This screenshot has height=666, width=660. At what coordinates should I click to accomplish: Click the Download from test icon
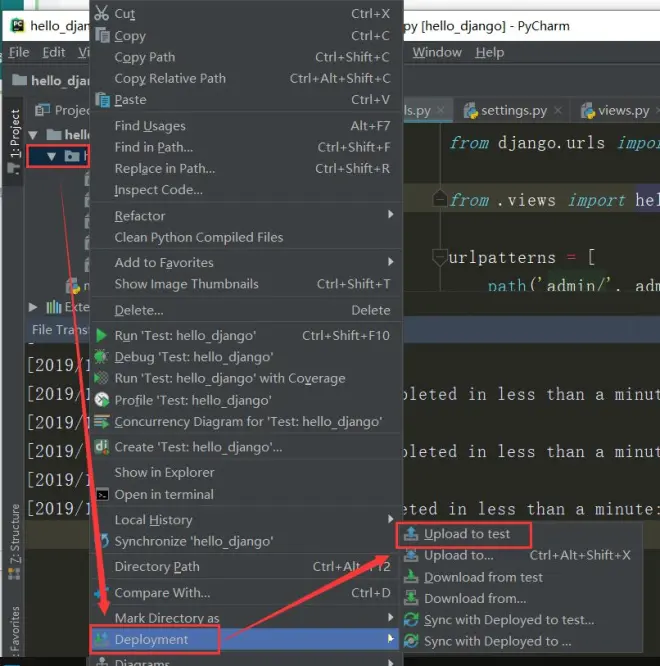tap(411, 577)
